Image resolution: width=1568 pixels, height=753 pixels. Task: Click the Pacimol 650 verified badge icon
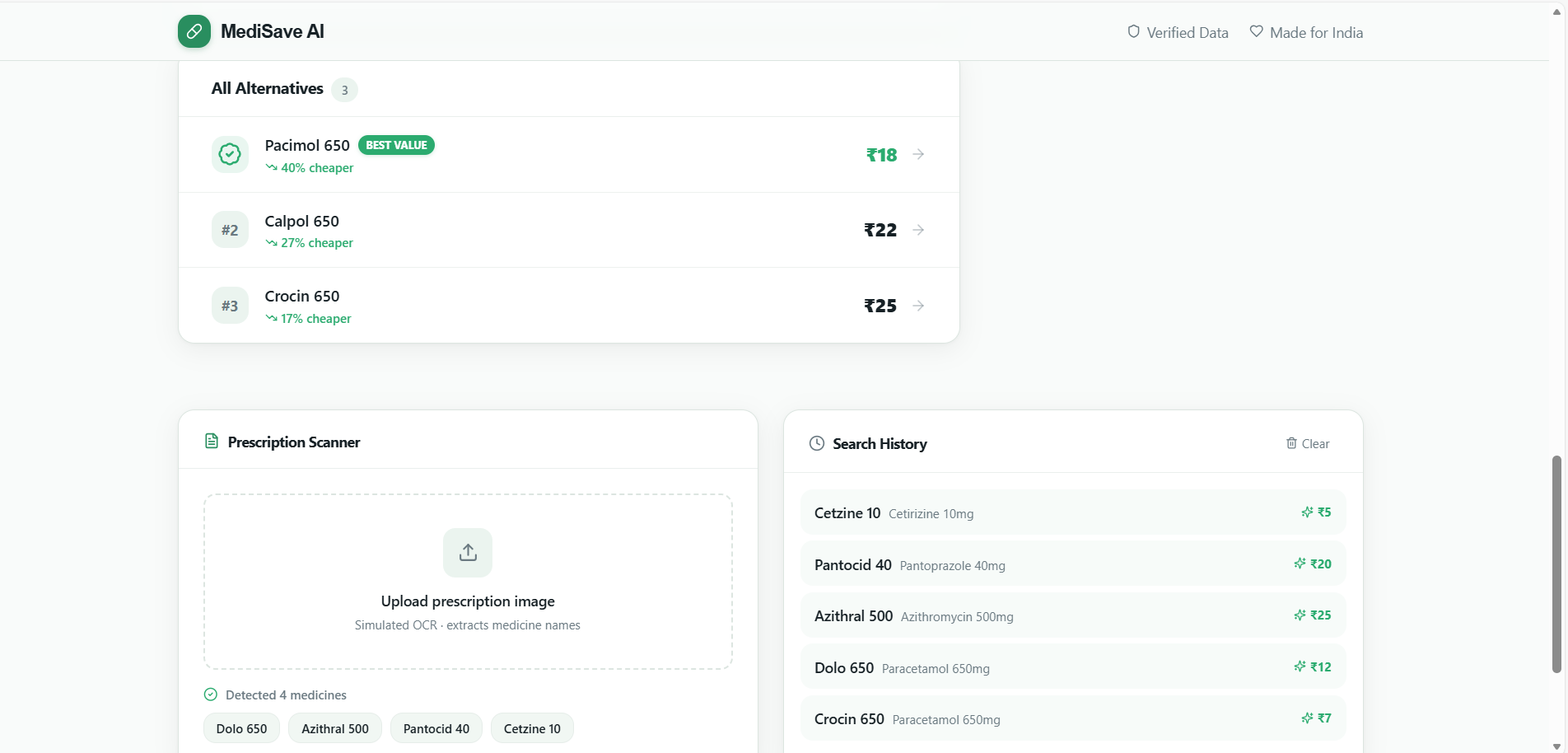(x=230, y=154)
